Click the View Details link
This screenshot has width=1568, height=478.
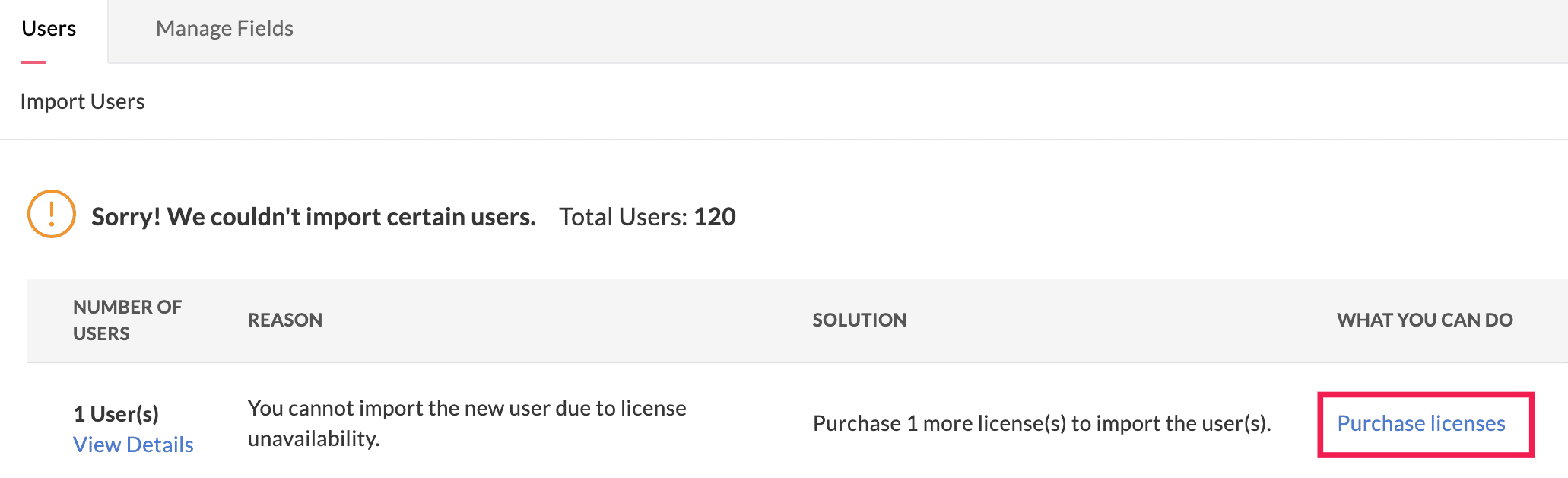coord(133,445)
